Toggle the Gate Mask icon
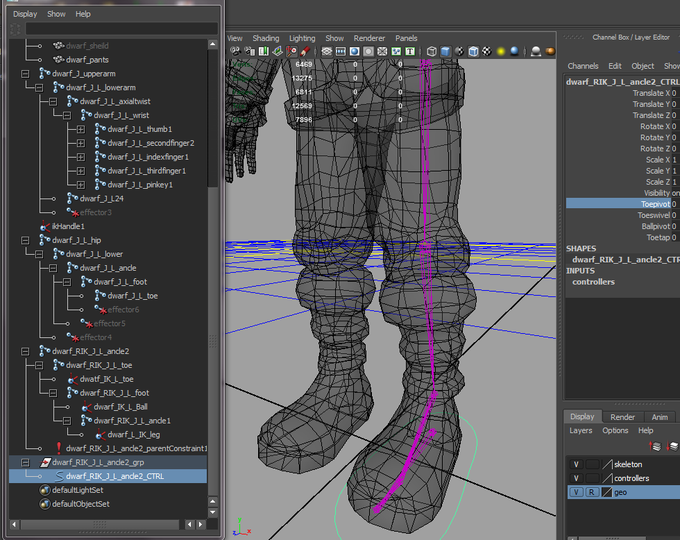The width and height of the screenshot is (680, 540). 368,52
